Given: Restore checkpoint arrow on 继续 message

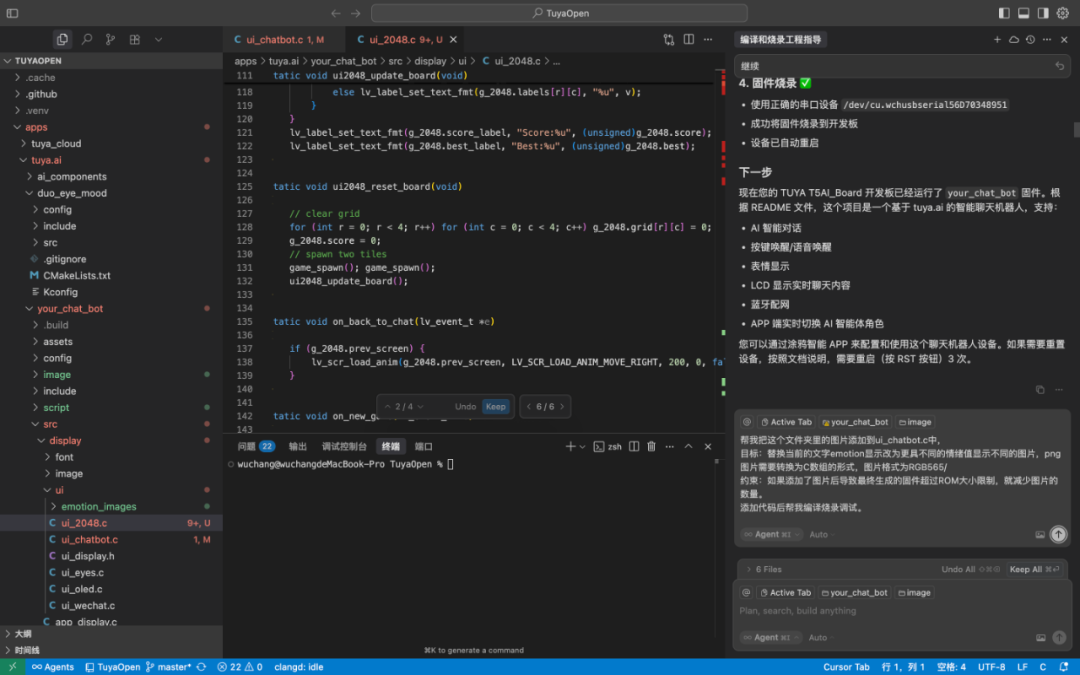Looking at the screenshot, I should click(1060, 66).
